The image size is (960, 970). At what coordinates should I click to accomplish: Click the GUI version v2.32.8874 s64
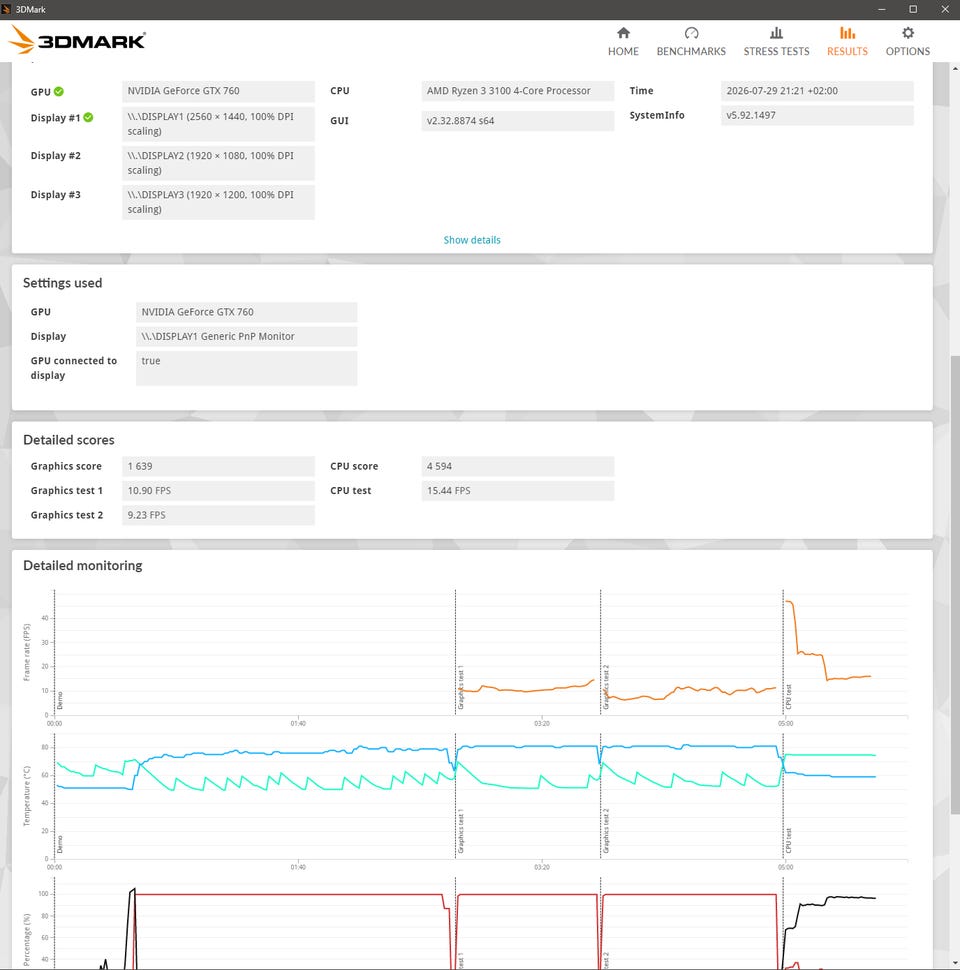(x=518, y=121)
